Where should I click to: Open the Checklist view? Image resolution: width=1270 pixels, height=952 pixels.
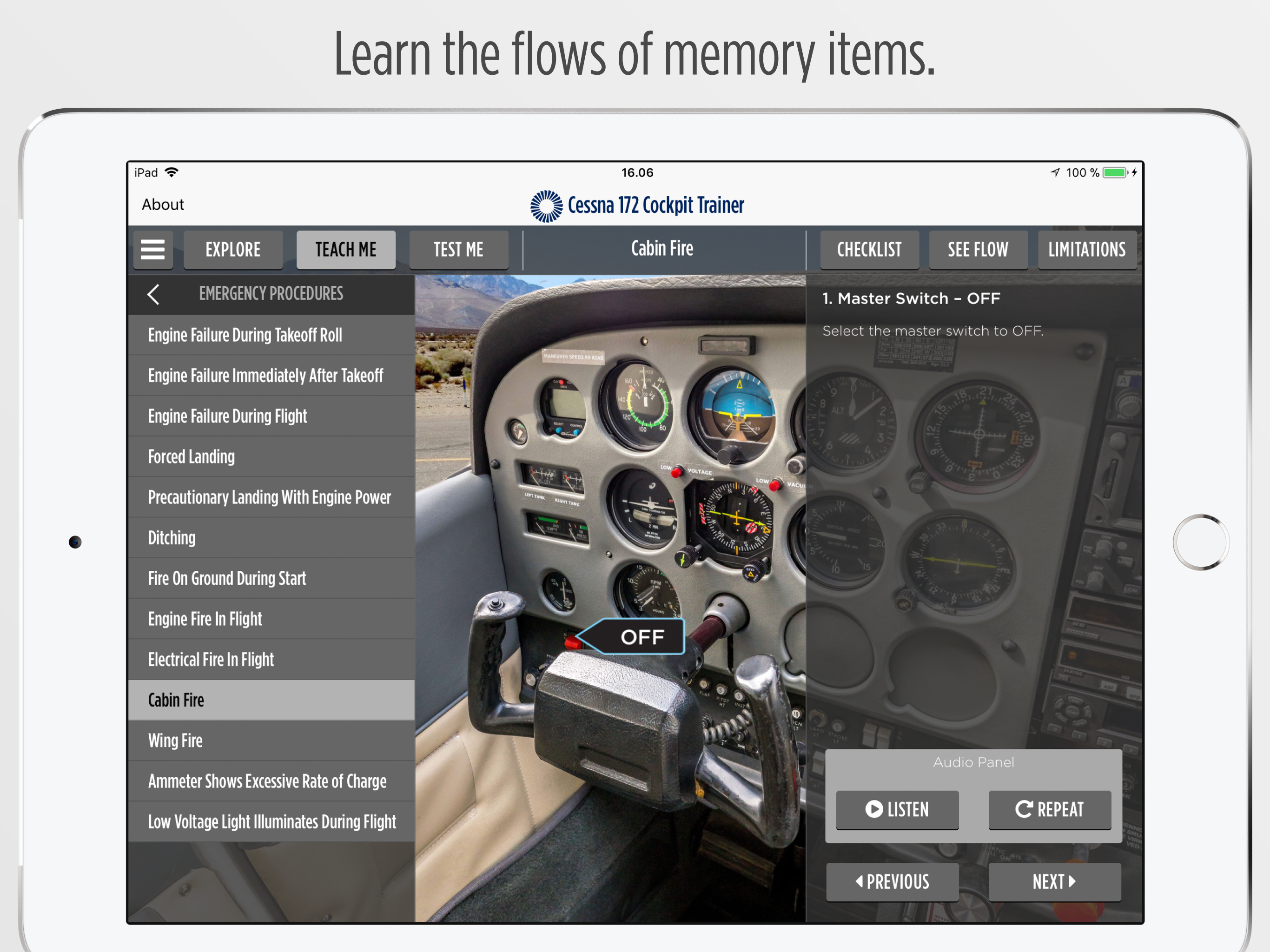pos(869,250)
